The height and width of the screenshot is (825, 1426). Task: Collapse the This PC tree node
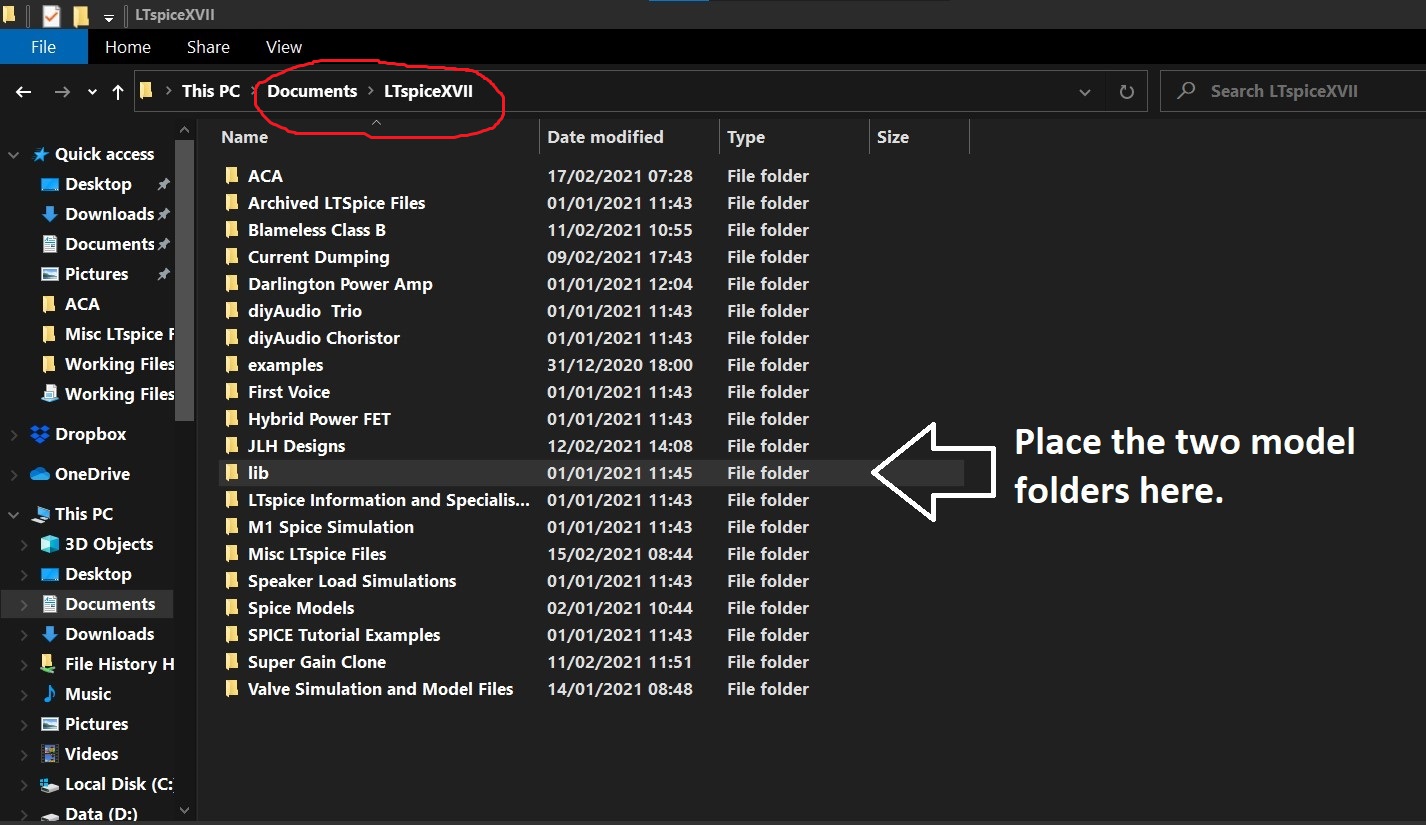[x=14, y=515]
